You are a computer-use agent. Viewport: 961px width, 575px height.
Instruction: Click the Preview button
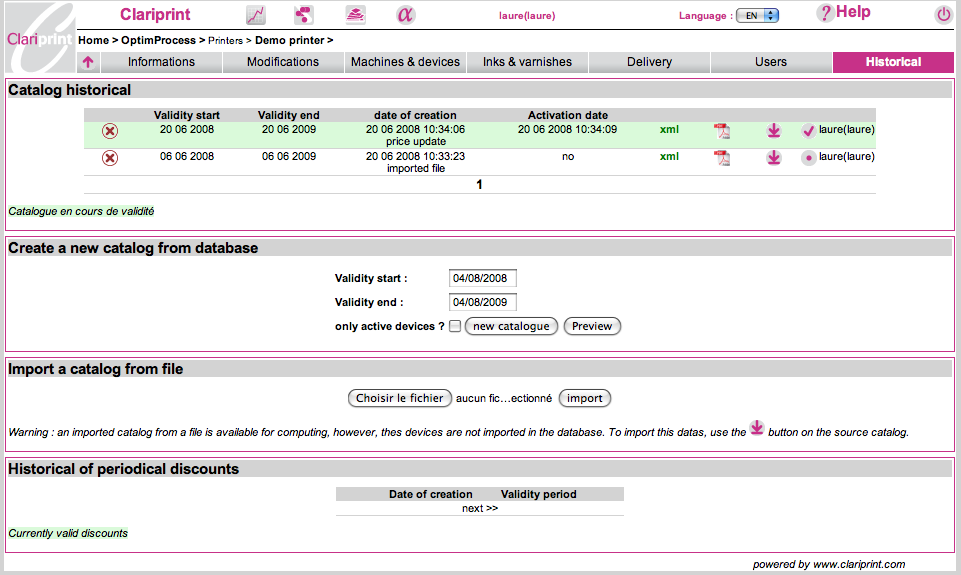[592, 327]
